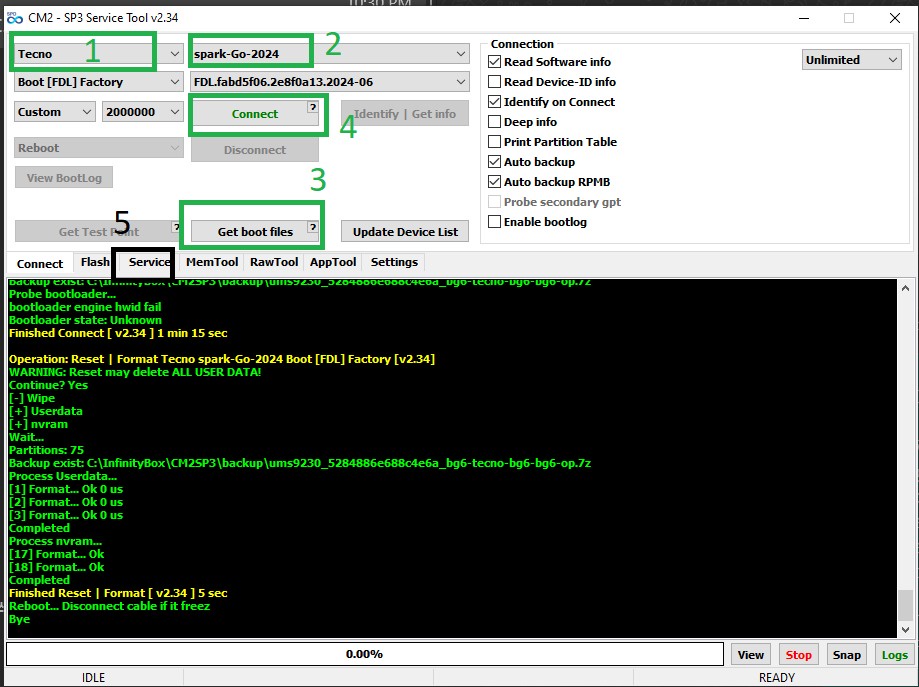This screenshot has width=919, height=687.
Task: Open the 2000000 baud rate dropdown
Action: tap(142, 112)
